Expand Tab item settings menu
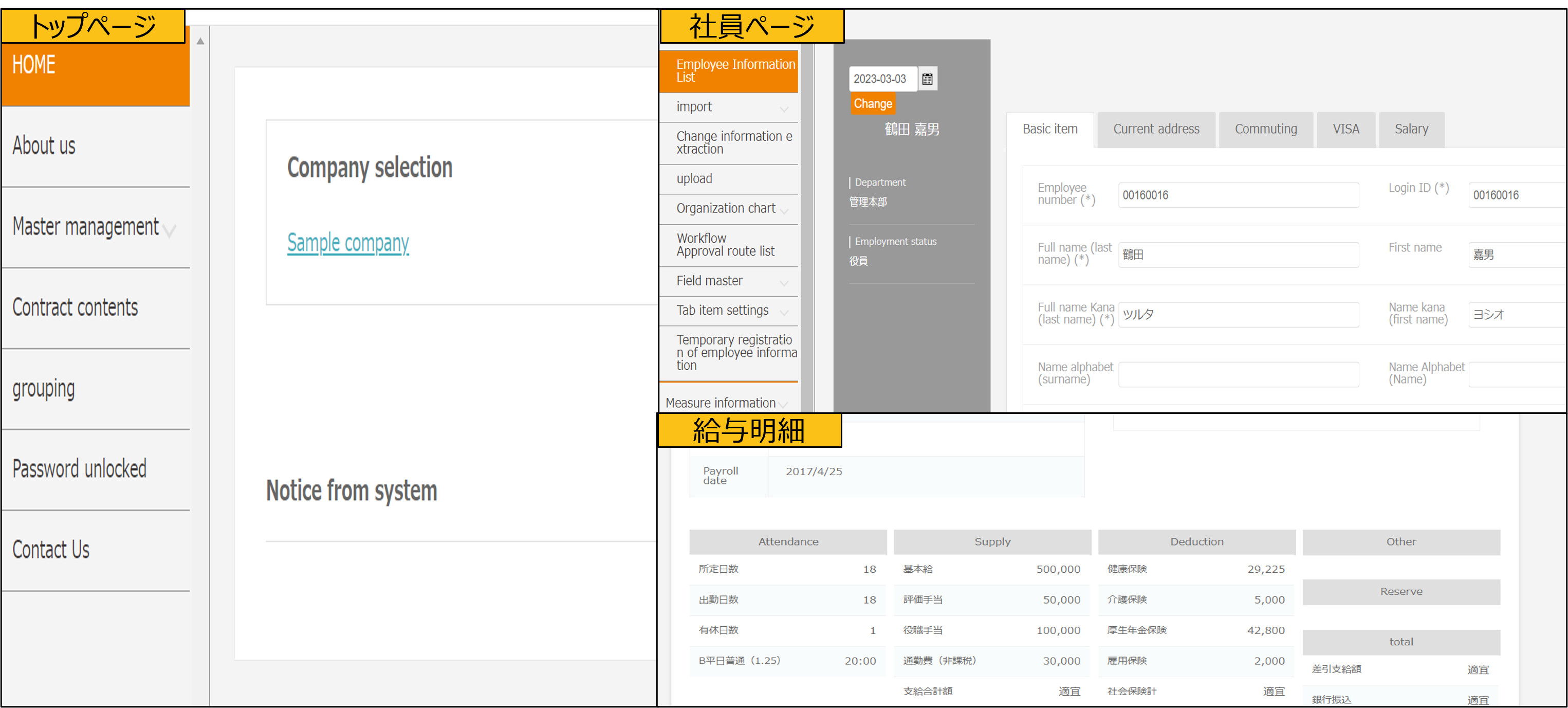The width and height of the screenshot is (1568, 708). tap(784, 313)
